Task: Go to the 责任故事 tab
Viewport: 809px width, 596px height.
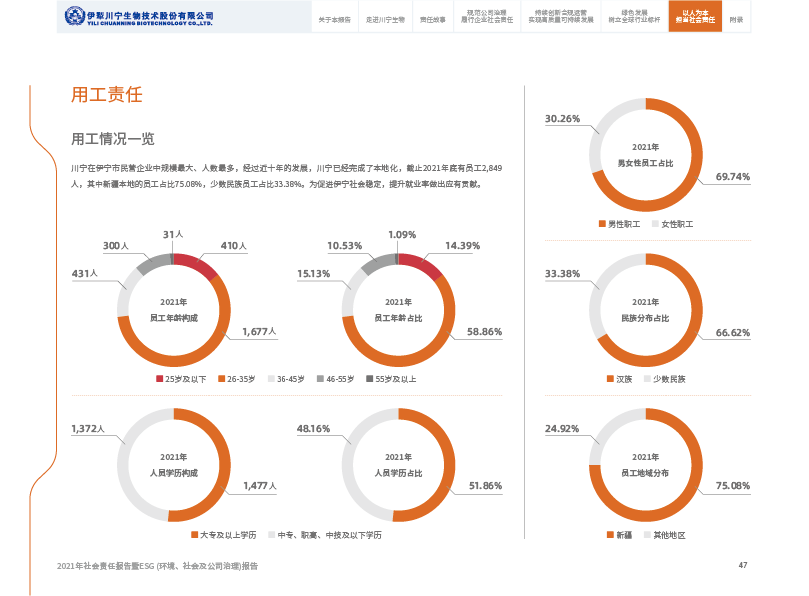Action: click(x=433, y=20)
